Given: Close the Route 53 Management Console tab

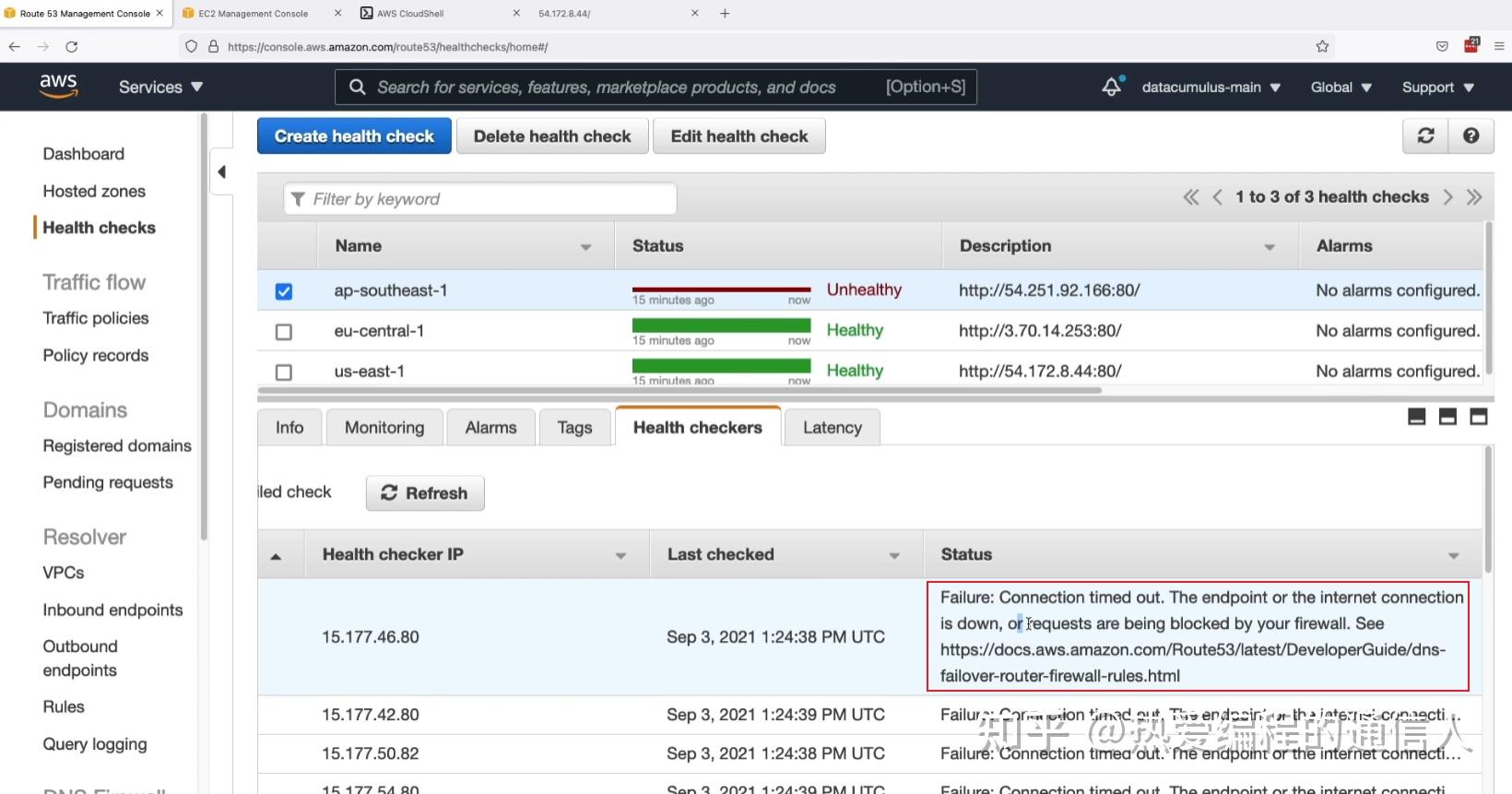Looking at the screenshot, I should click(159, 13).
